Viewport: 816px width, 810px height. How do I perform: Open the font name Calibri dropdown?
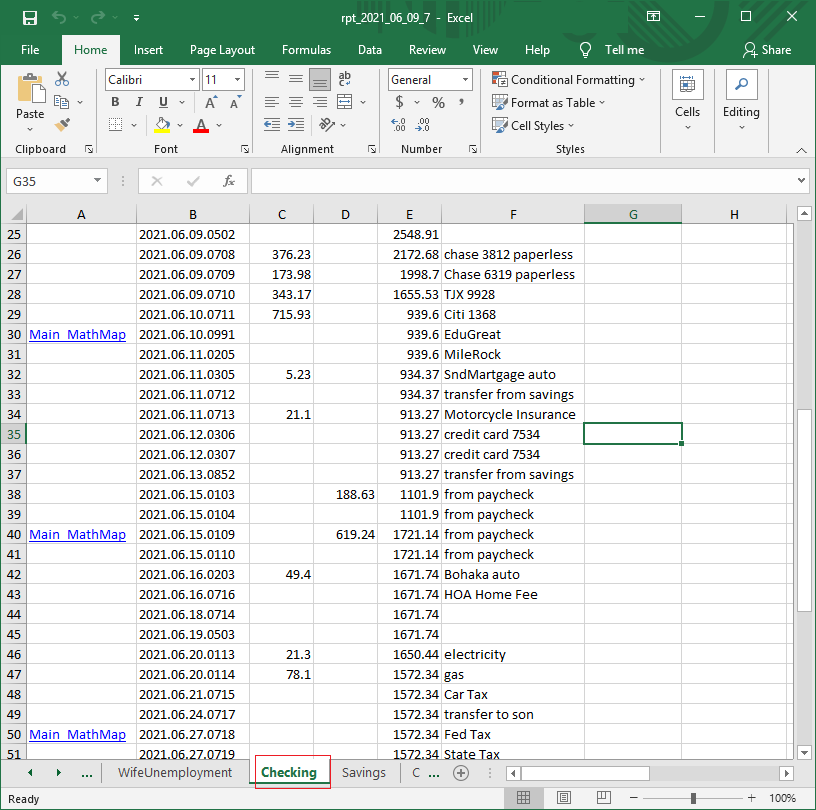click(x=192, y=80)
